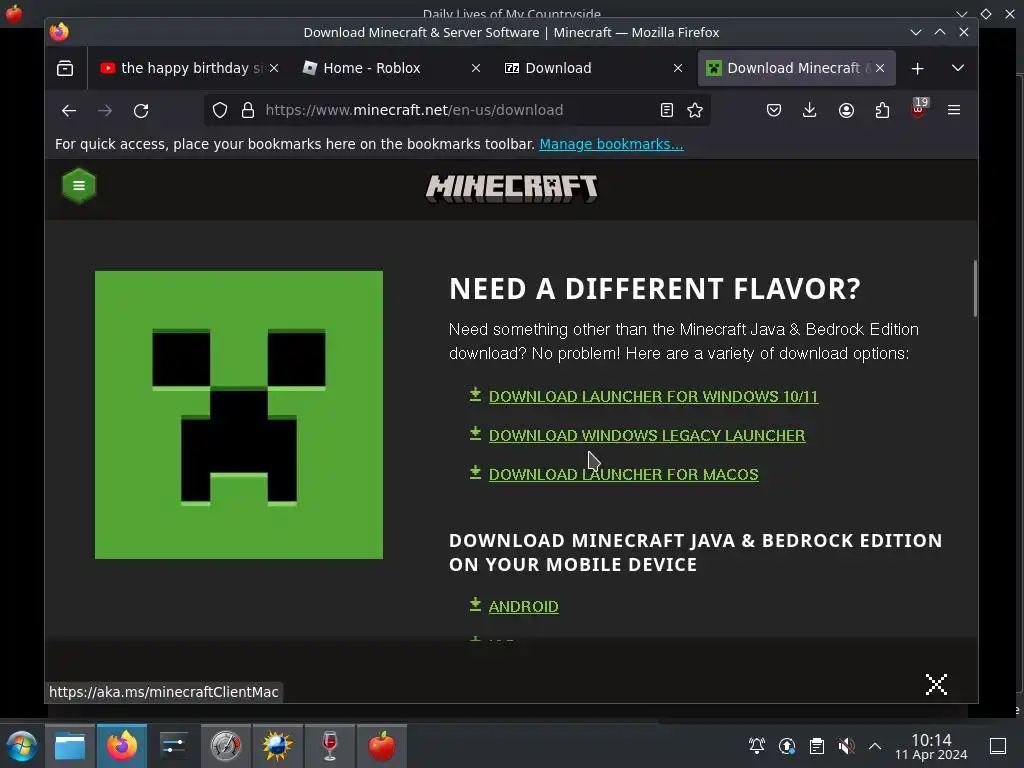Open clipboard tray icon
The image size is (1024, 768).
click(x=816, y=746)
